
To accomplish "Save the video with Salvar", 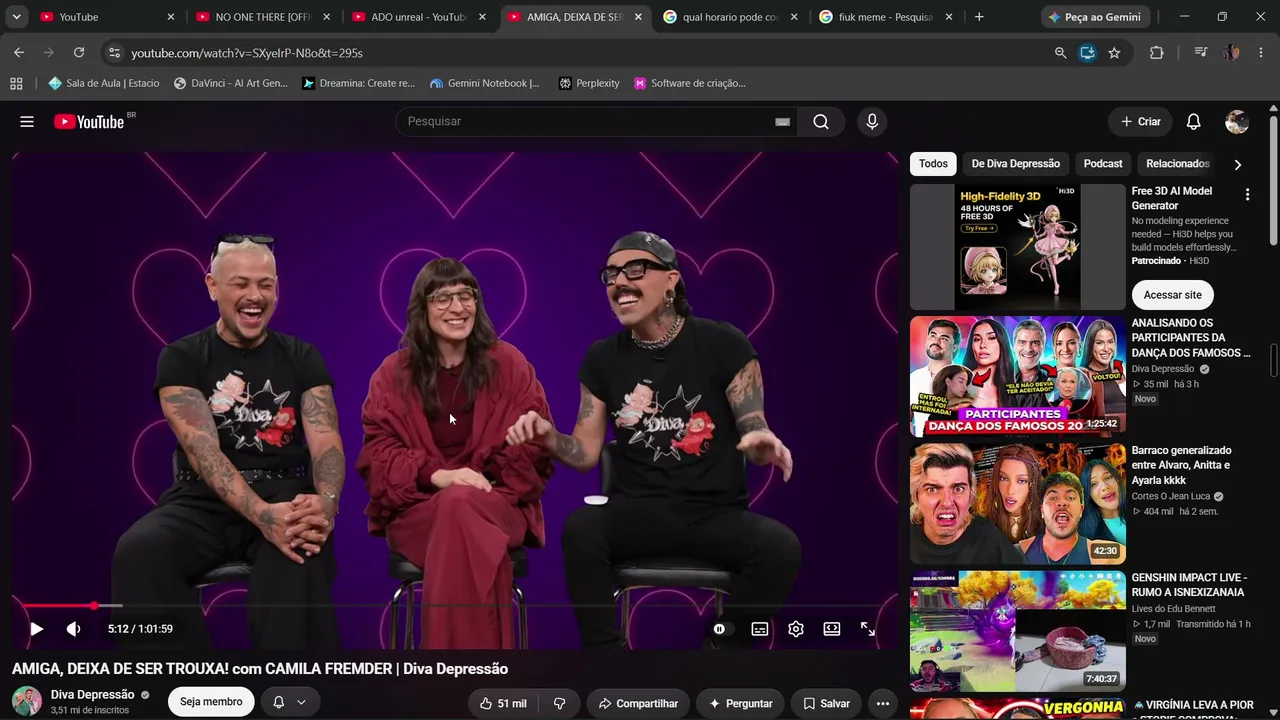I will pyautogui.click(x=827, y=704).
